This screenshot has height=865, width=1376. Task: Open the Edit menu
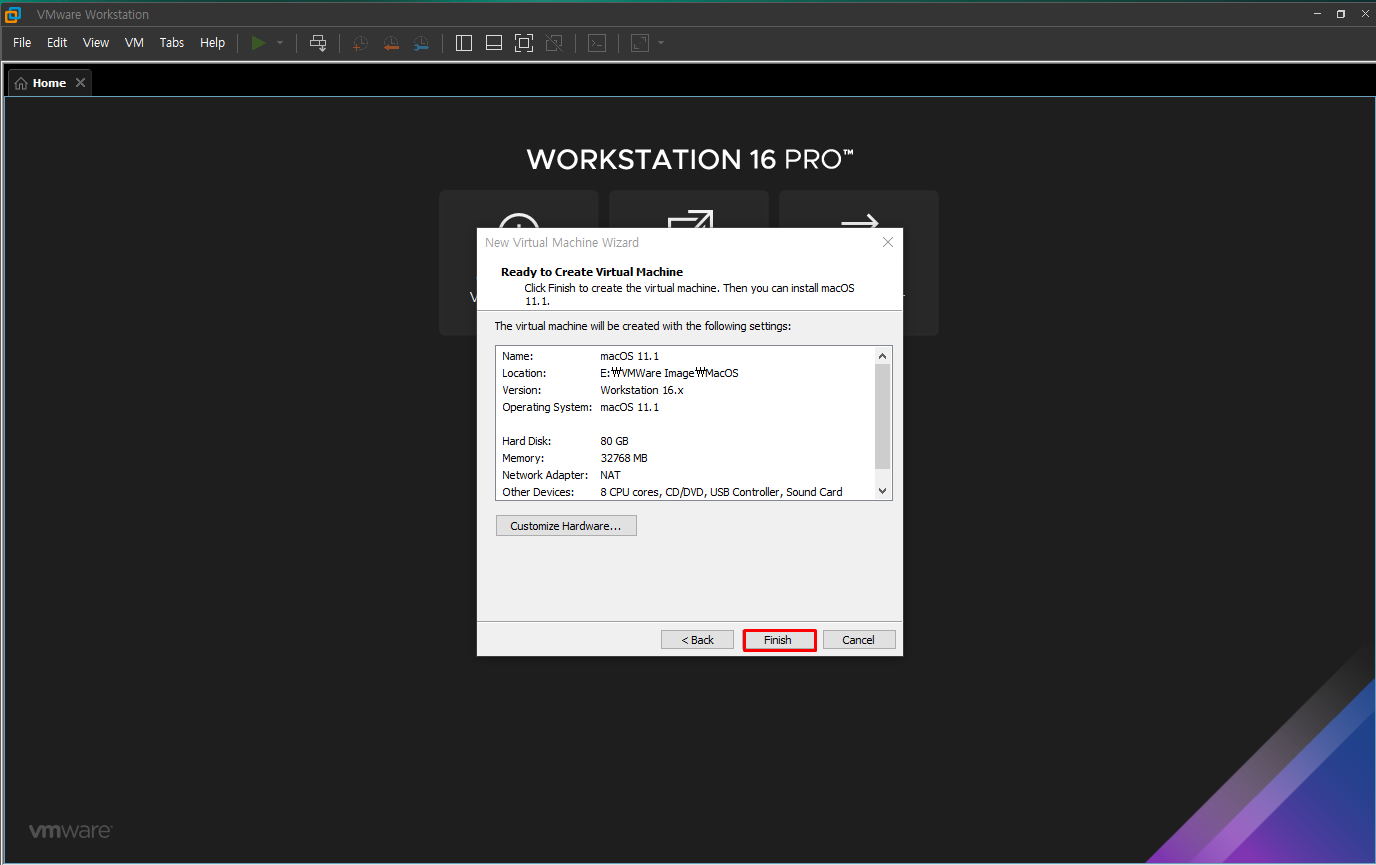[57, 43]
